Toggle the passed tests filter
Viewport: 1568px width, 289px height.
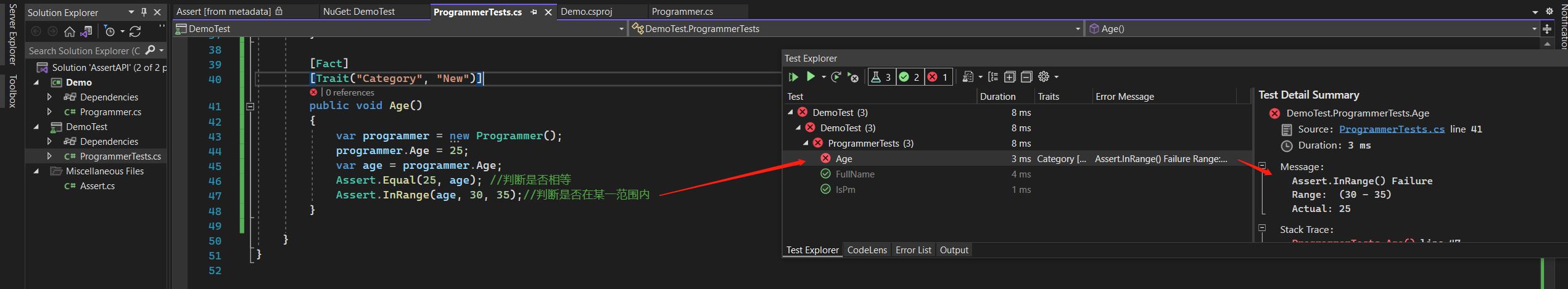tap(910, 77)
